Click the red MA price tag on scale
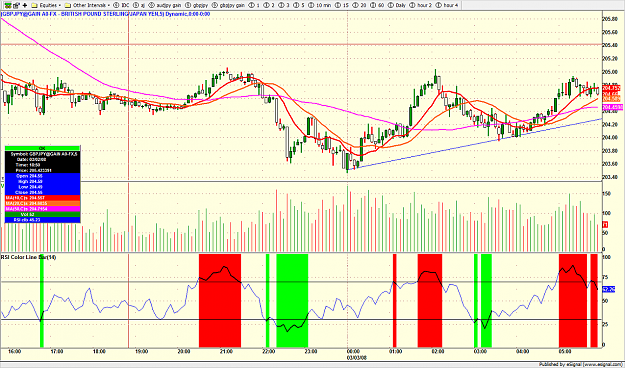The height and width of the screenshot is (368, 625). click(611, 87)
